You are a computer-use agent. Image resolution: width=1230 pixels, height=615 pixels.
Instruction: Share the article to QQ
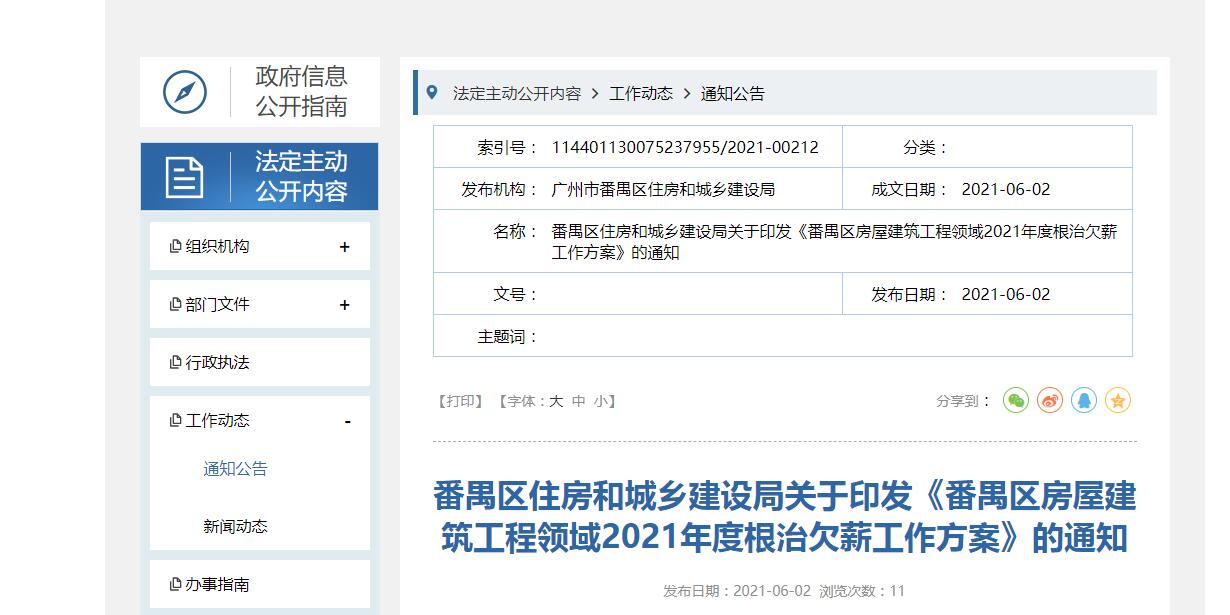(1083, 400)
